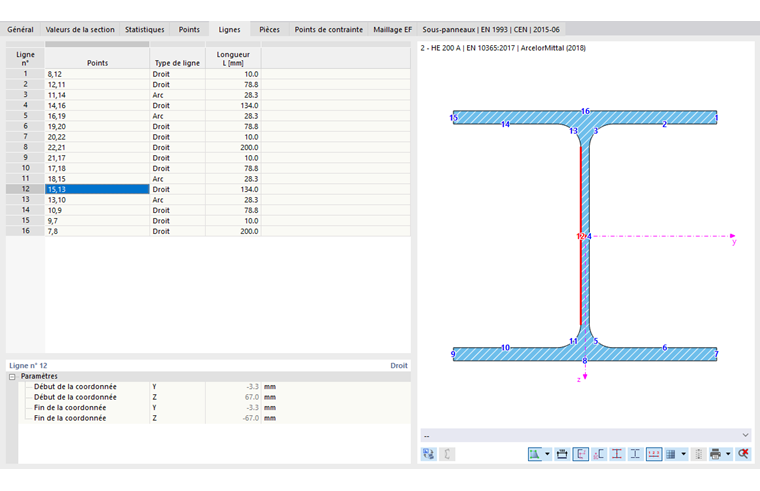Select the Lignes tab
Viewport: 760px width, 491px height.
pos(229,30)
